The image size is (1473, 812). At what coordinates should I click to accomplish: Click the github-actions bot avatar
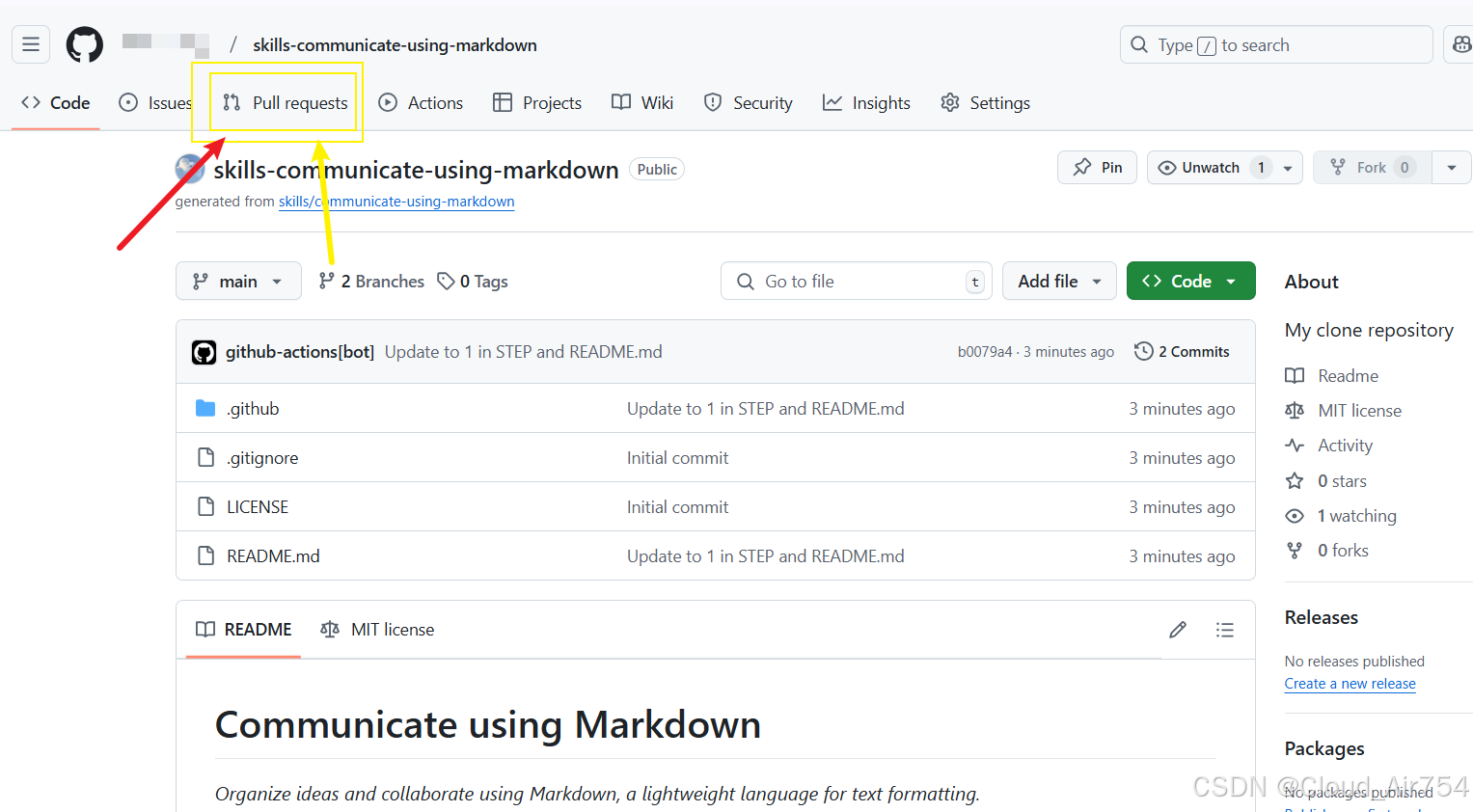(x=204, y=352)
